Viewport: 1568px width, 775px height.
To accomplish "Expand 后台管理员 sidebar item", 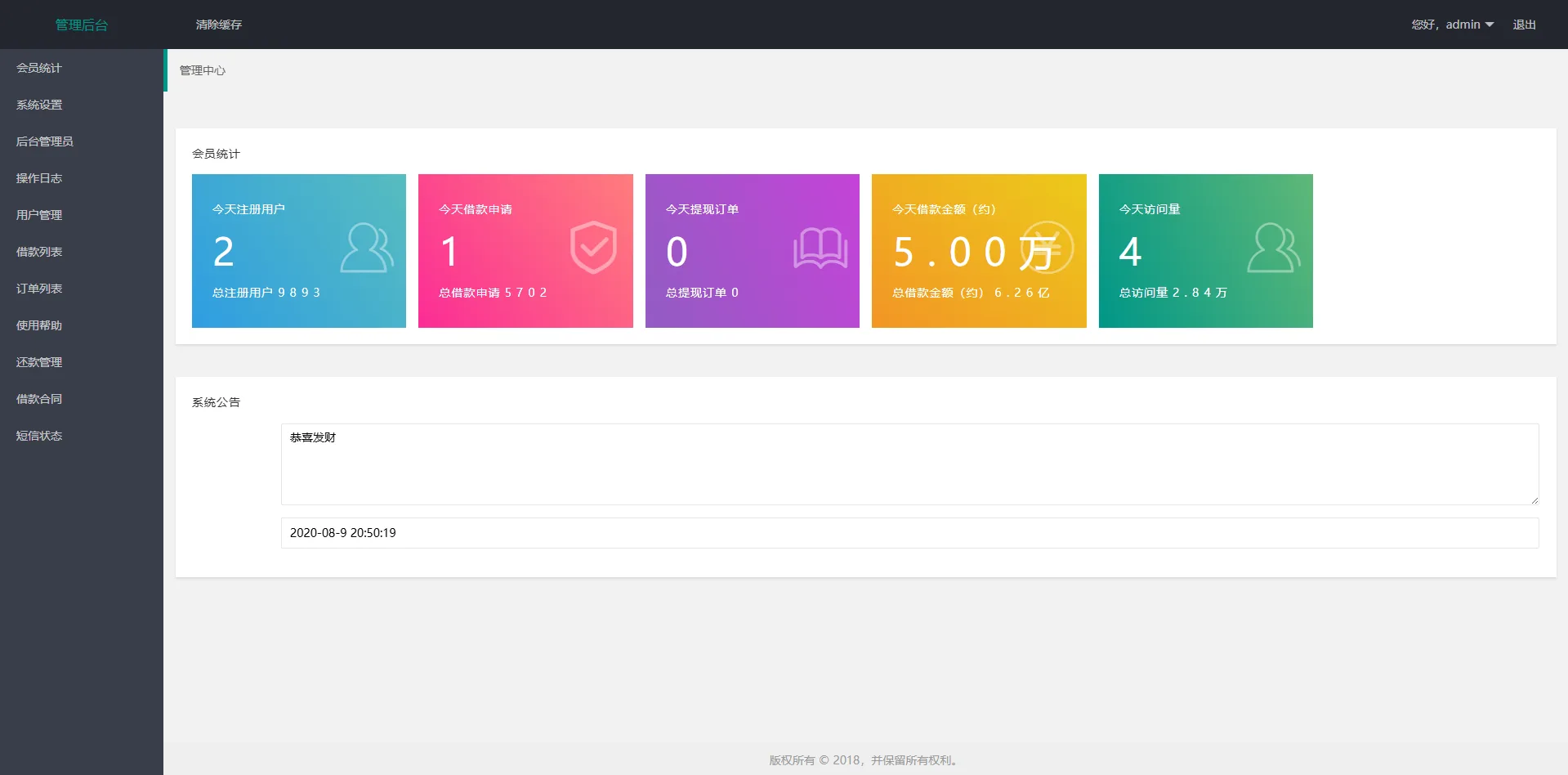I will (45, 141).
